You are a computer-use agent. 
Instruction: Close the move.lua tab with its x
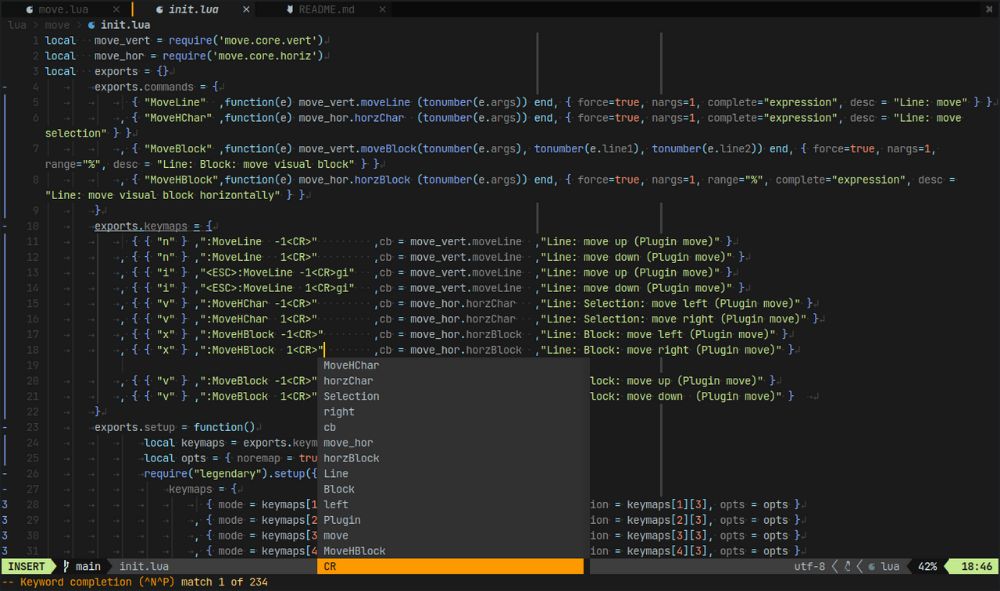click(x=115, y=10)
